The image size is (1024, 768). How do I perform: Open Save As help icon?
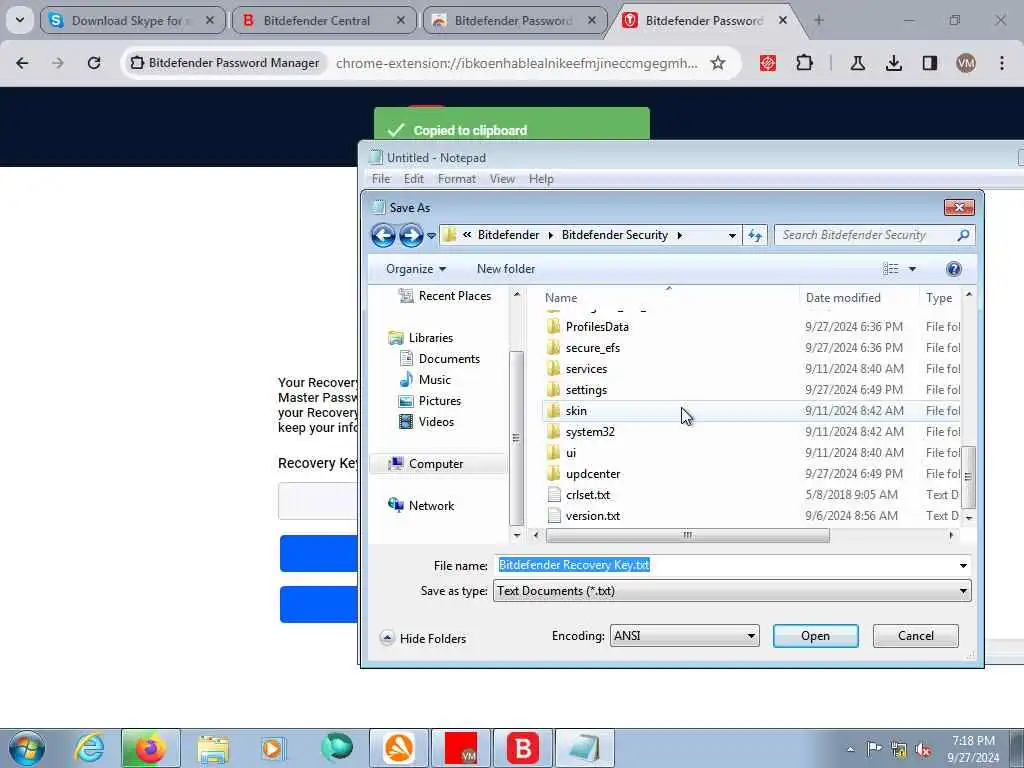pyautogui.click(x=953, y=269)
